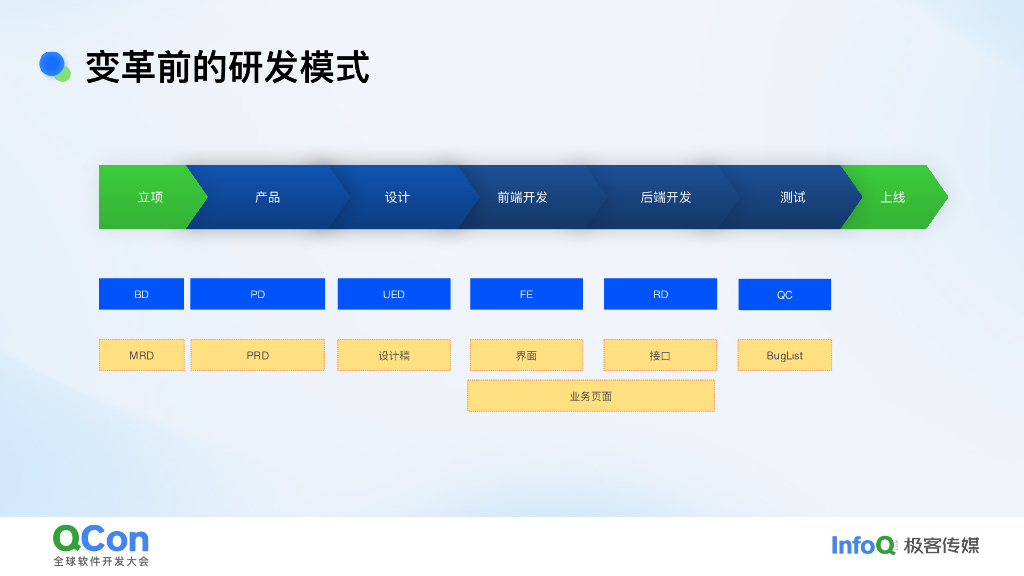Select the 前端开发 stage arrow
1024x576 pixels.
pos(523,197)
